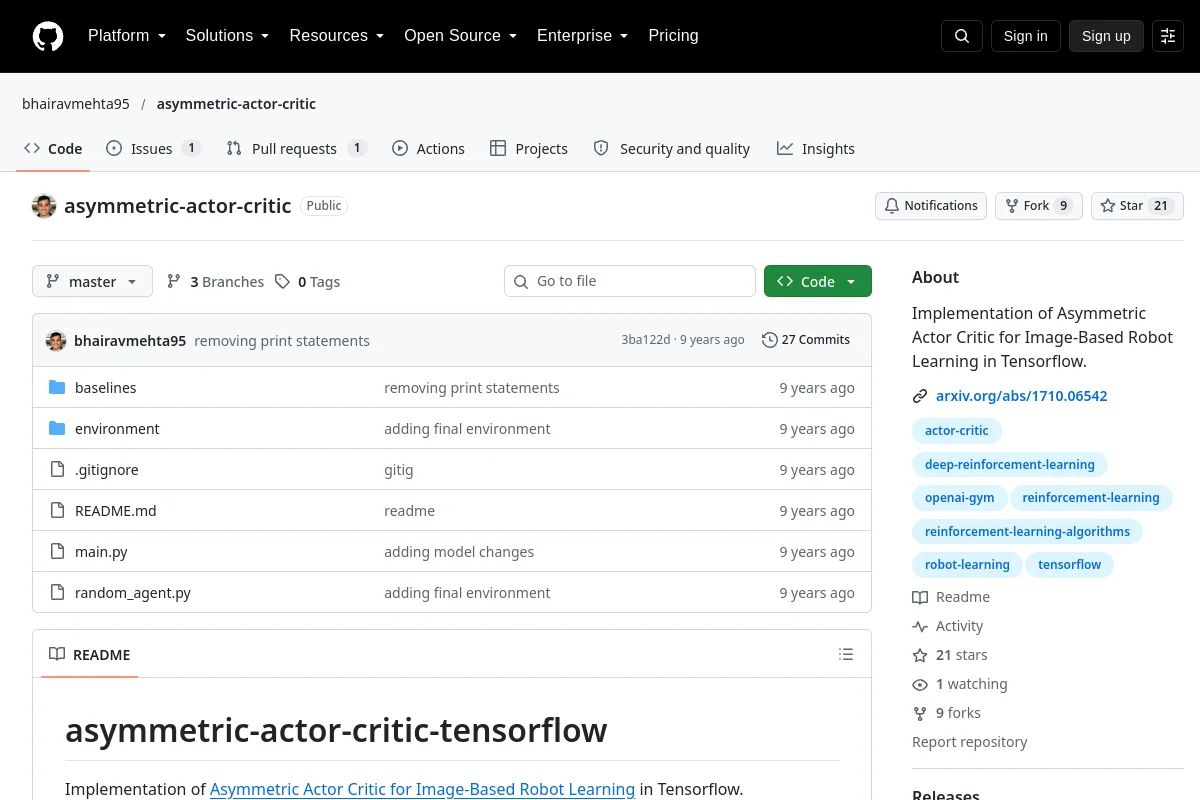
Task: Click the pulse icon next to Activity
Action: (x=920, y=626)
